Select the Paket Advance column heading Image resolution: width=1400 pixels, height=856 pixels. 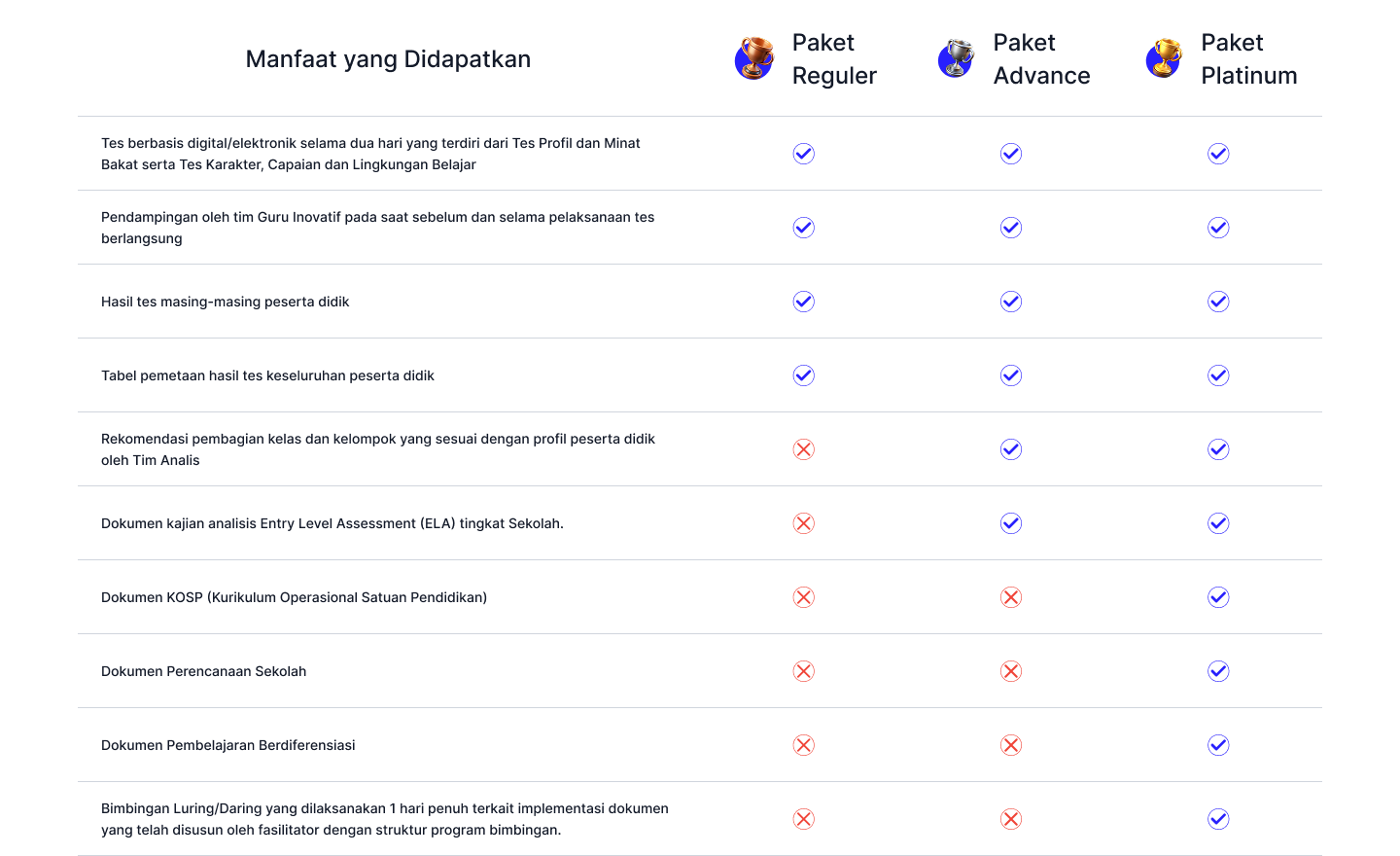coord(1041,59)
